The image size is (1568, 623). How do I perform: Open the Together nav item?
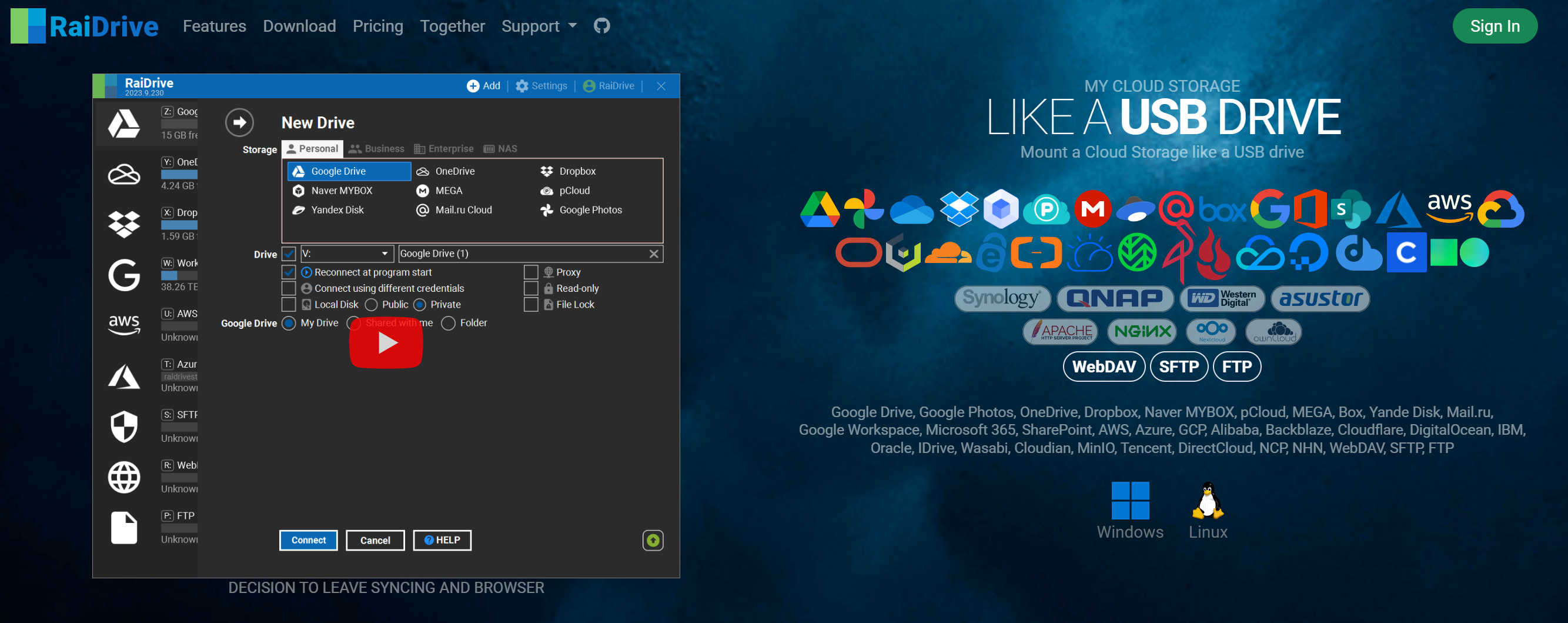point(452,25)
